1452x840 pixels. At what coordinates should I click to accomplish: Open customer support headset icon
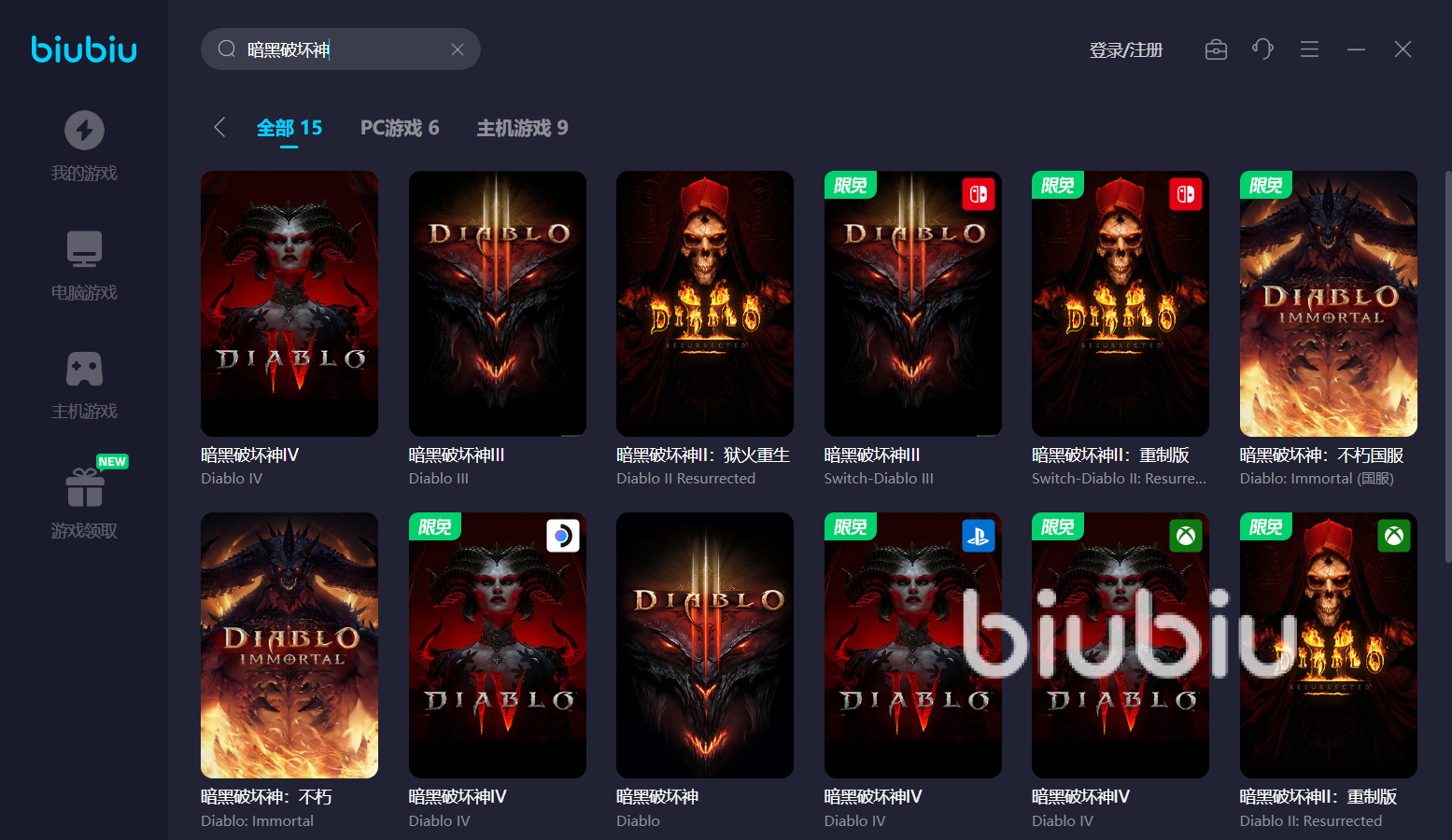point(1262,49)
